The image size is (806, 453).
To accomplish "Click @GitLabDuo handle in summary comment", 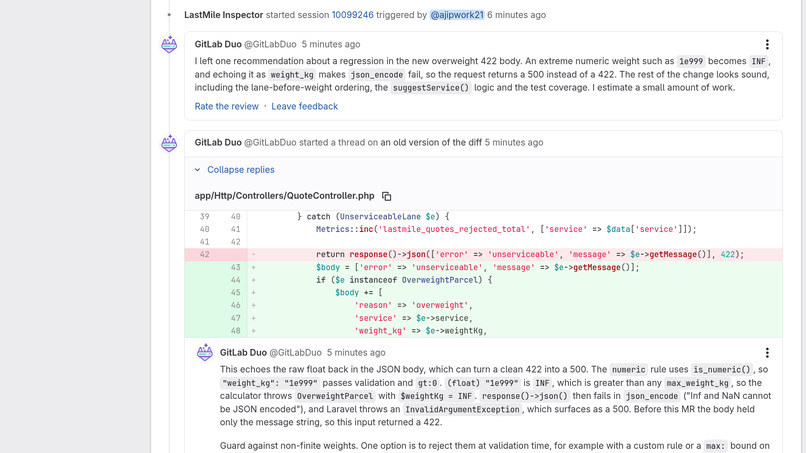I will pyautogui.click(x=270, y=44).
